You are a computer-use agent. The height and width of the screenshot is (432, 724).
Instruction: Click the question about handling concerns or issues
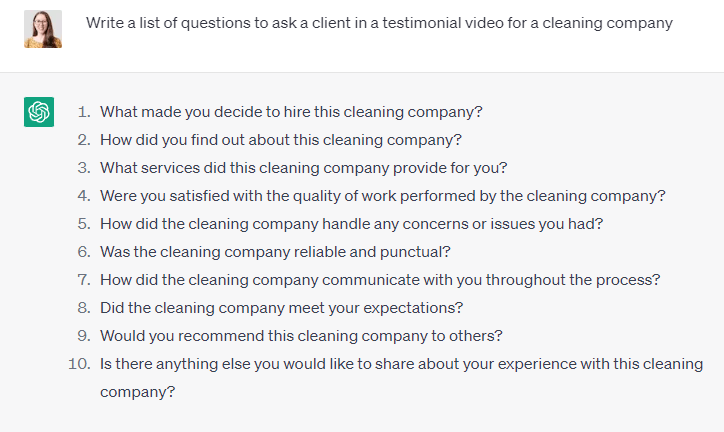pos(352,224)
